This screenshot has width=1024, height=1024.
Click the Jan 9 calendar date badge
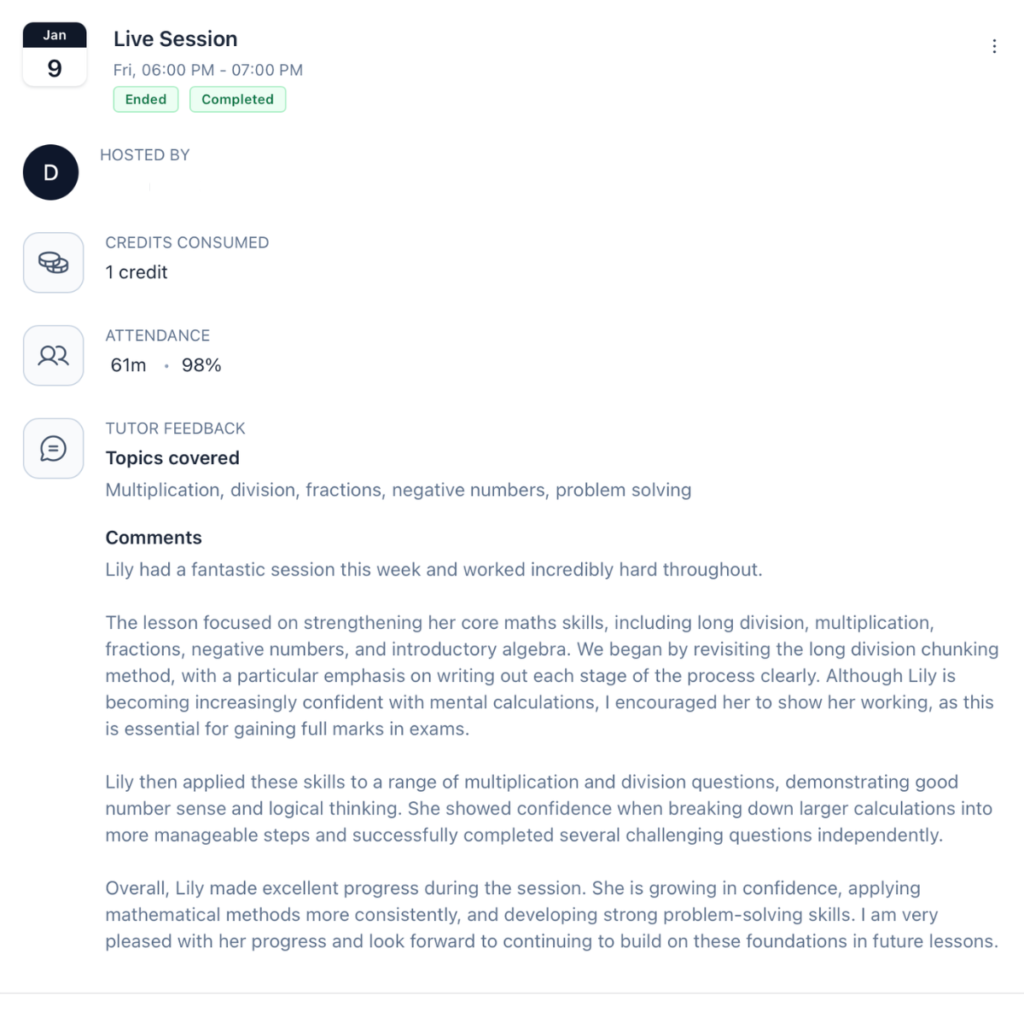click(55, 54)
